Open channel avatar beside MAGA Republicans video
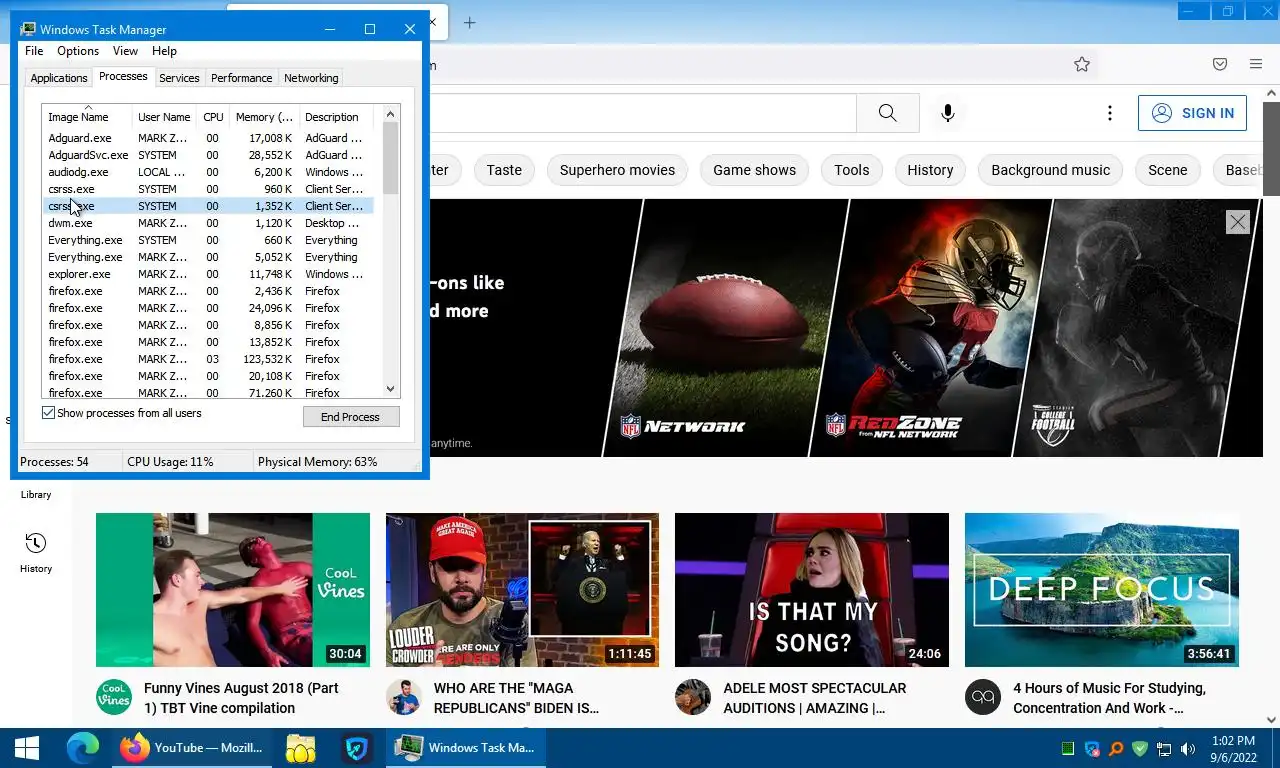1280x768 pixels. (x=403, y=697)
